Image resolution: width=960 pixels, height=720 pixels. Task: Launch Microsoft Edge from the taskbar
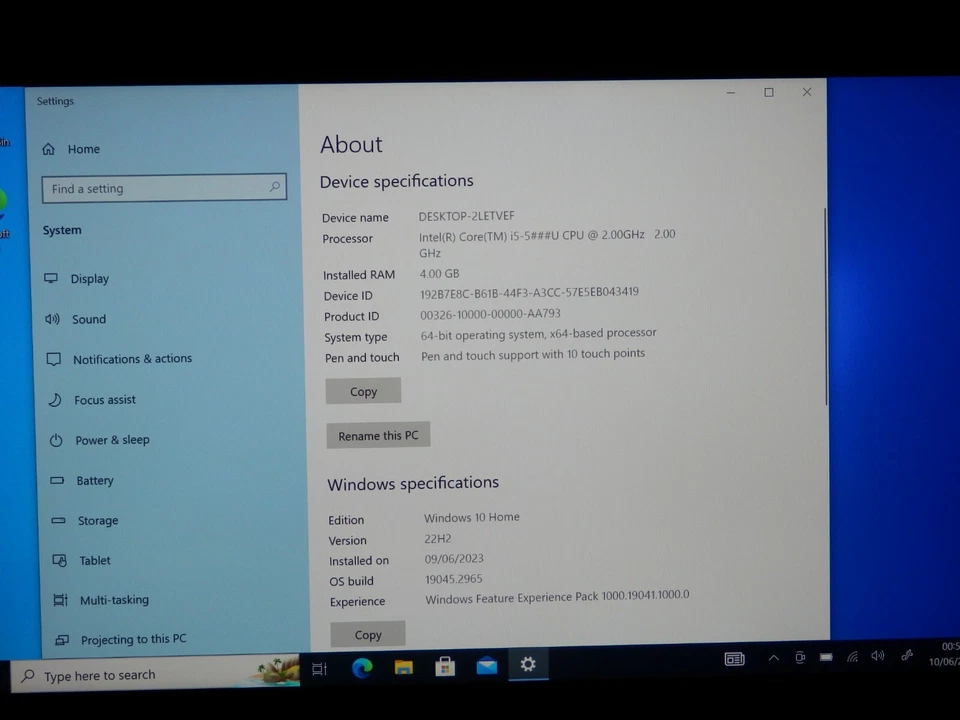click(362, 668)
